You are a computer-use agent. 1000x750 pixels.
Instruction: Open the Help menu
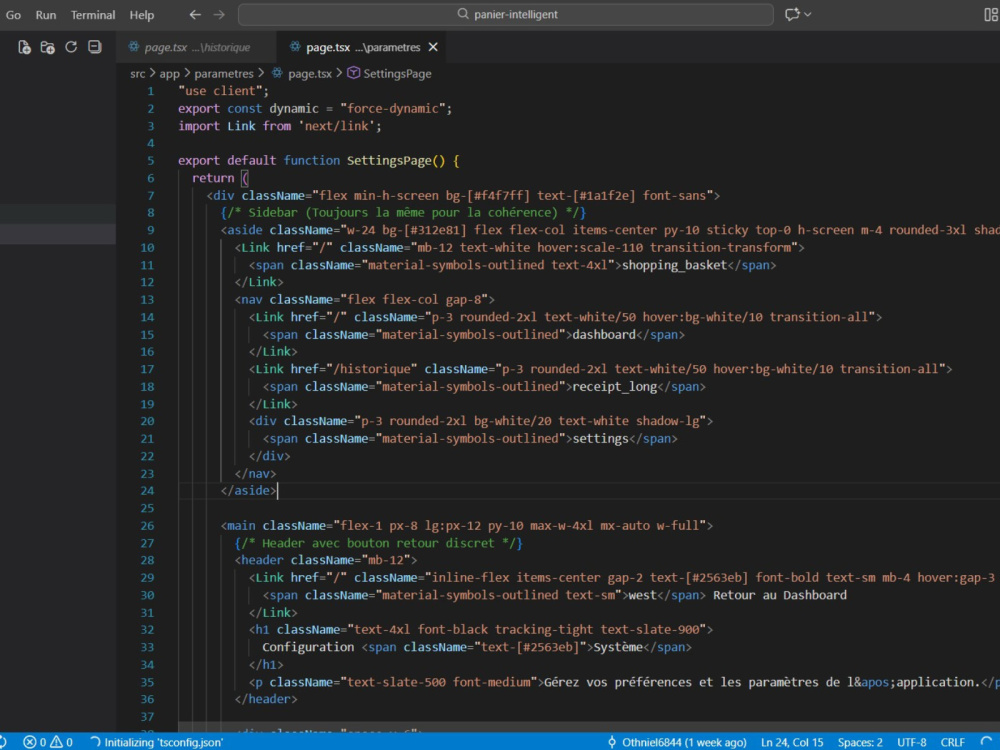click(142, 15)
